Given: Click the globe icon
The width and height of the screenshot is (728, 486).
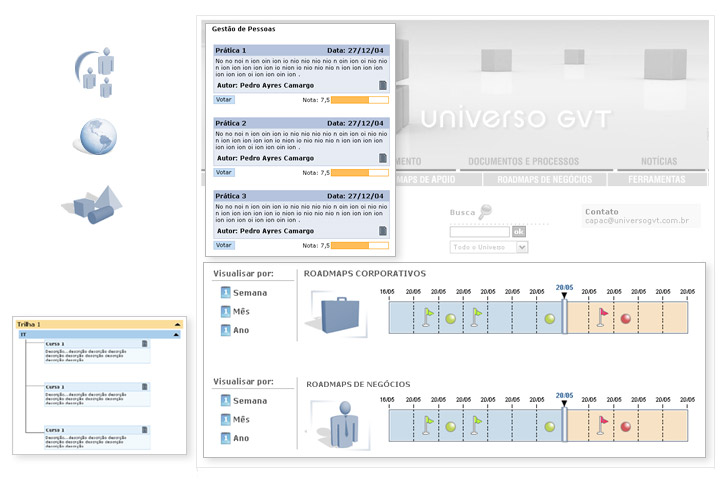Looking at the screenshot, I should [x=96, y=137].
